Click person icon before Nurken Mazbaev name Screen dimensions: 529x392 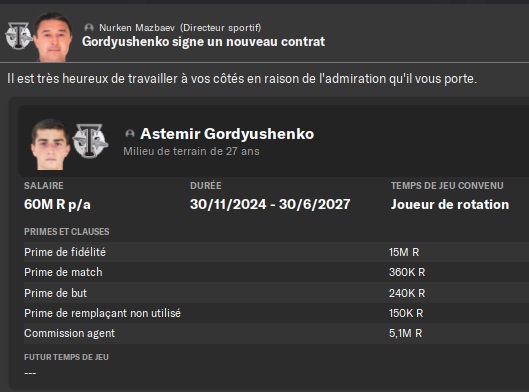(89, 28)
